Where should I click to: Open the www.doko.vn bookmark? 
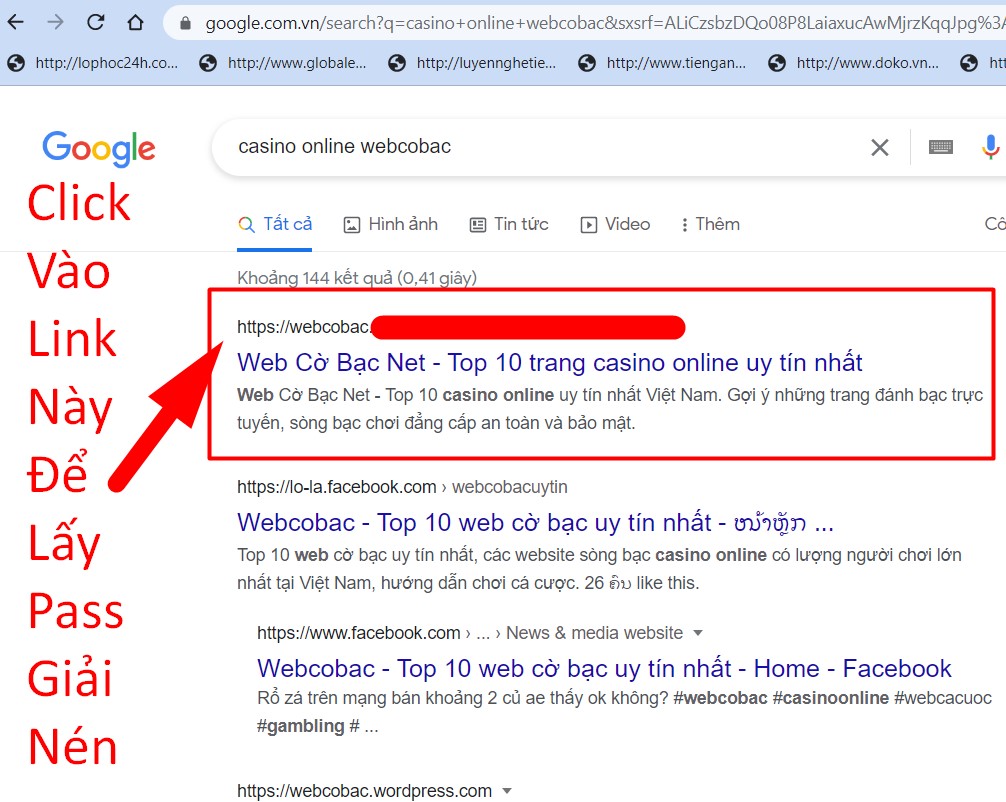pos(854,63)
